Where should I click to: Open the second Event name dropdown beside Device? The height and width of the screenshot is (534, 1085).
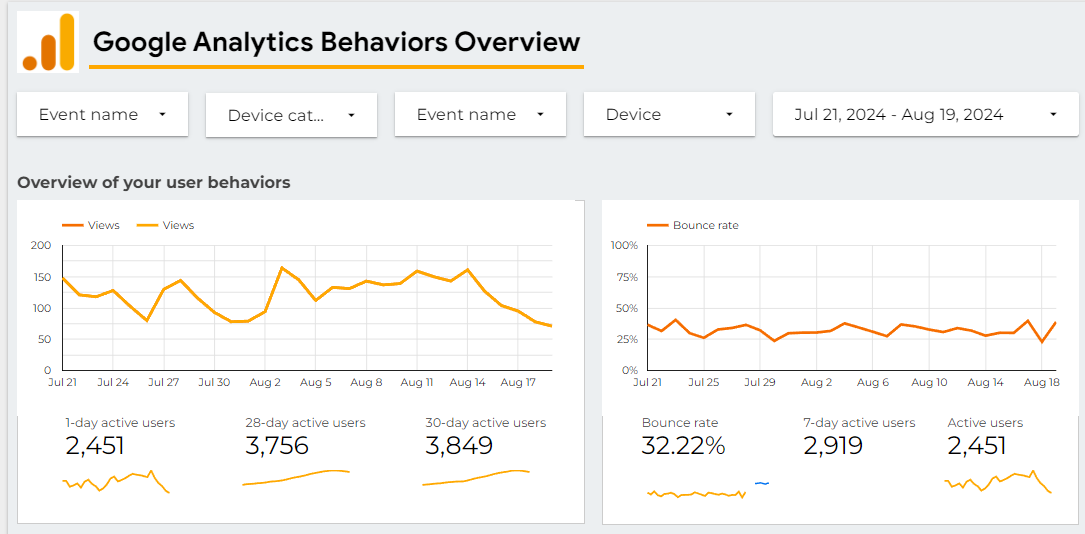[x=480, y=115]
